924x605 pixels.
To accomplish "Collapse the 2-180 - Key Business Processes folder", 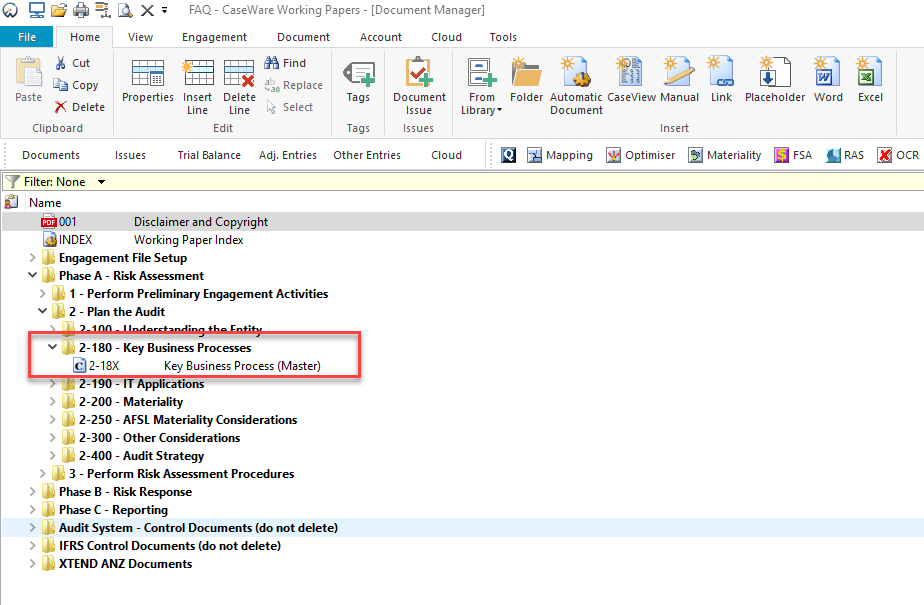I will [x=52, y=347].
